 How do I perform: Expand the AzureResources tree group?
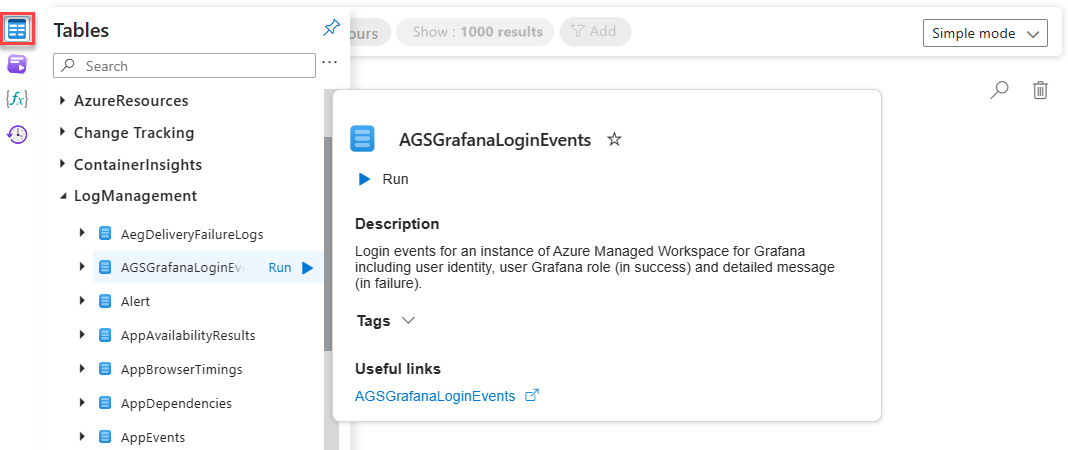coord(63,101)
